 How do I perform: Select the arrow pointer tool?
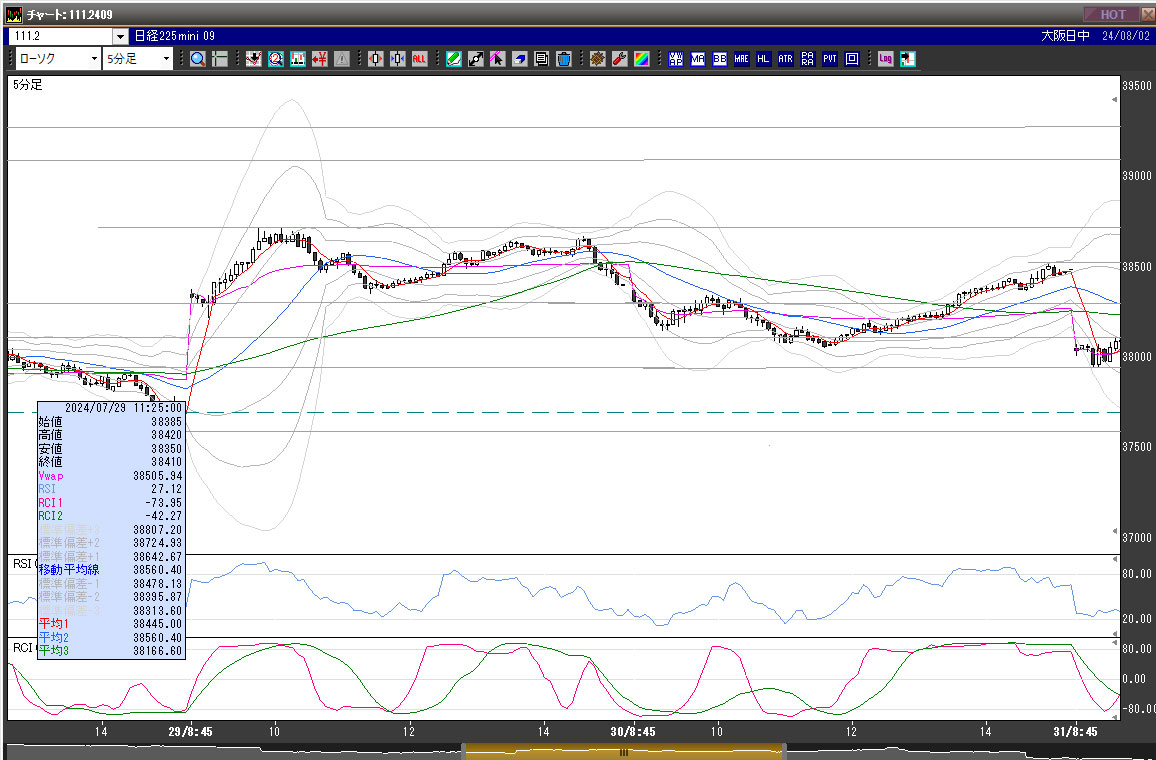pyautogui.click(x=498, y=59)
